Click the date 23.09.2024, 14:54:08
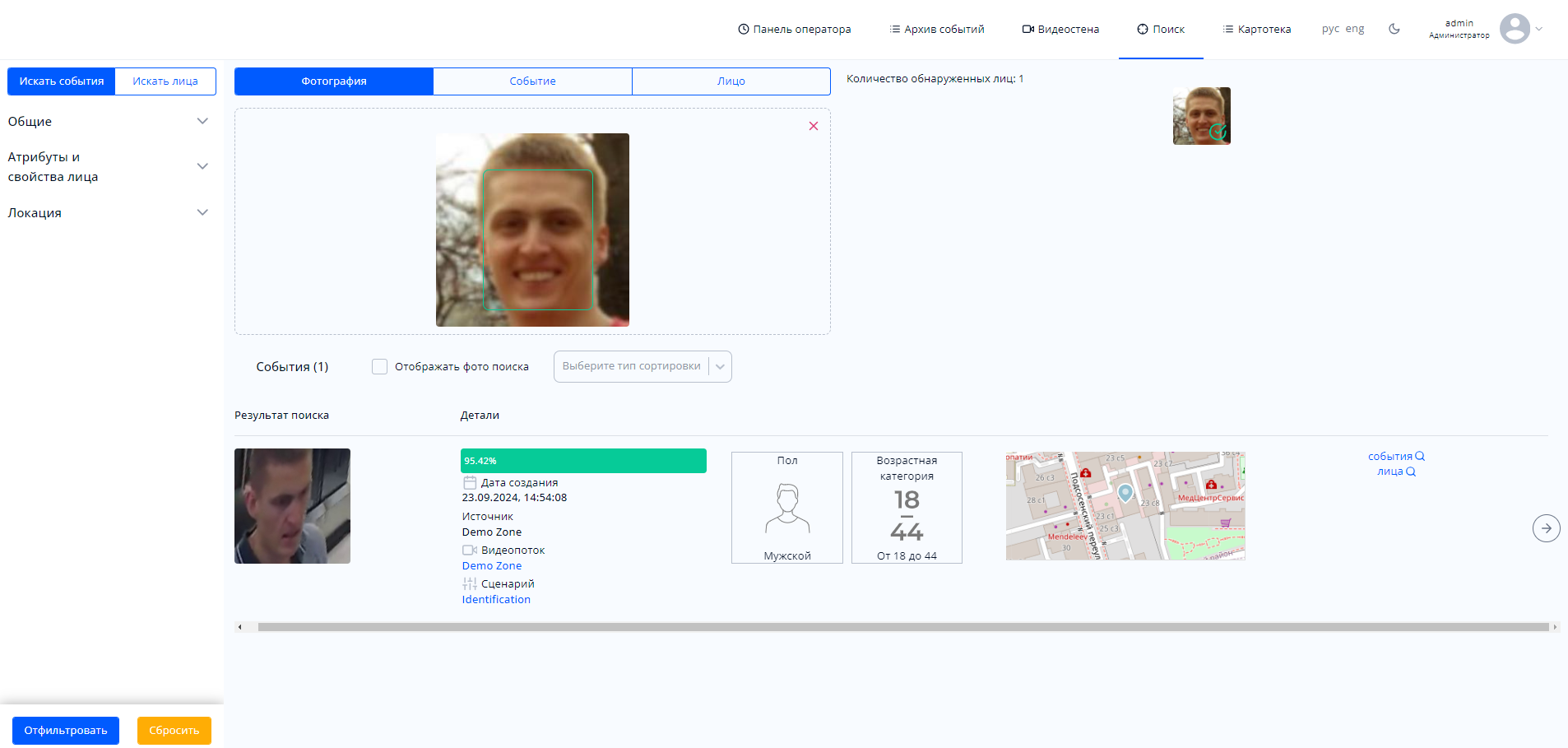The height and width of the screenshot is (748, 1568). [x=514, y=498]
